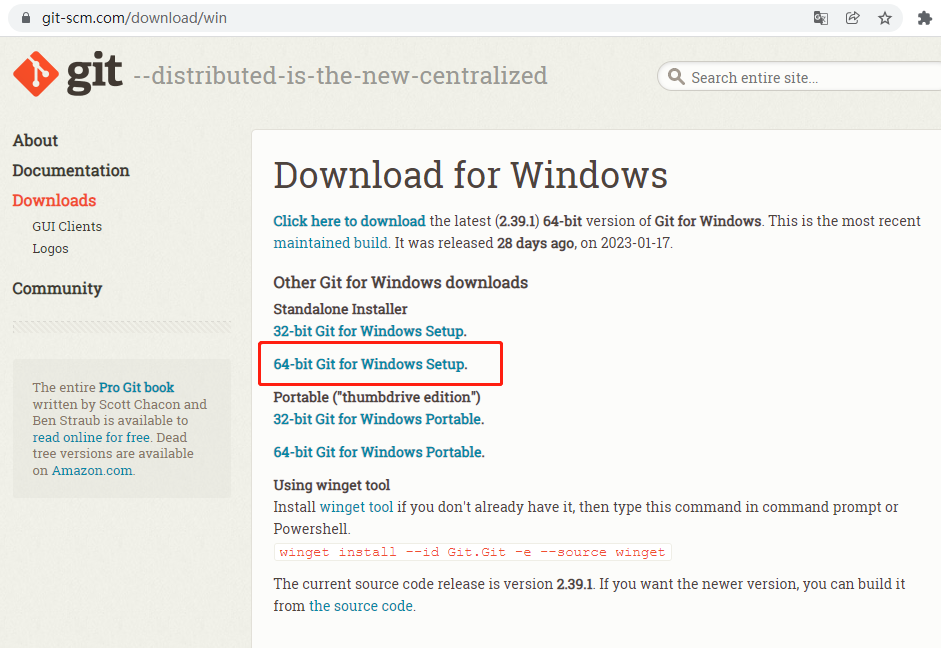Open the Documentation section
Viewport: 941px width, 648px height.
click(x=71, y=170)
